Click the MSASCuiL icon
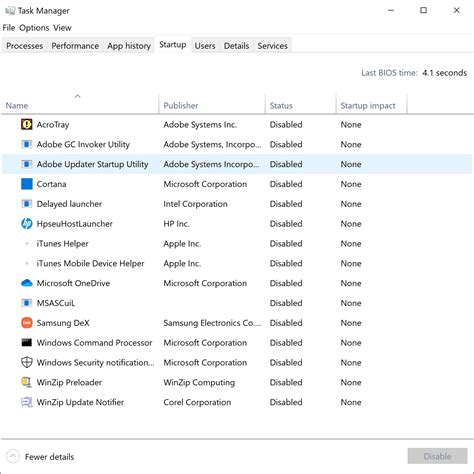 (x=27, y=303)
